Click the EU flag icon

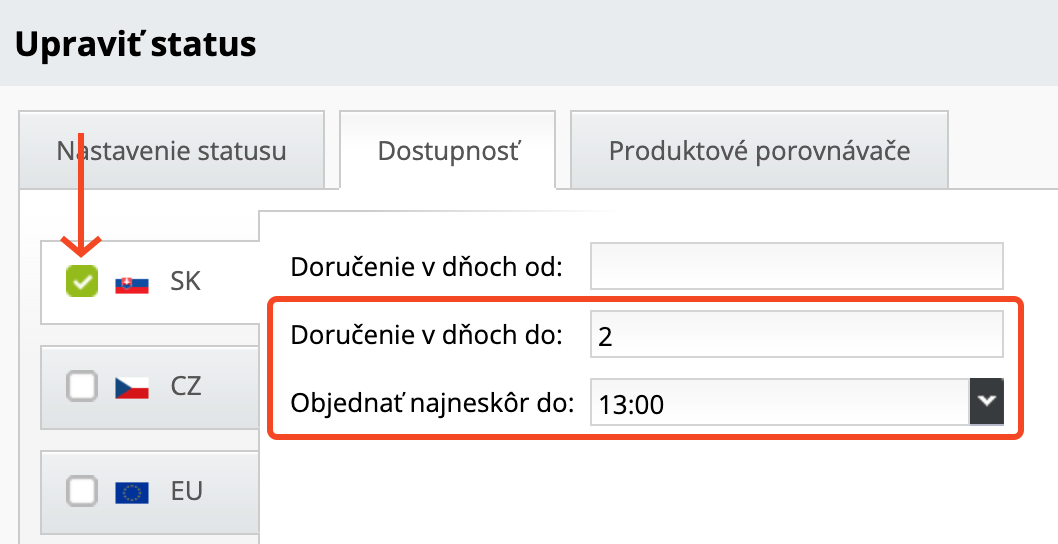[x=132, y=493]
